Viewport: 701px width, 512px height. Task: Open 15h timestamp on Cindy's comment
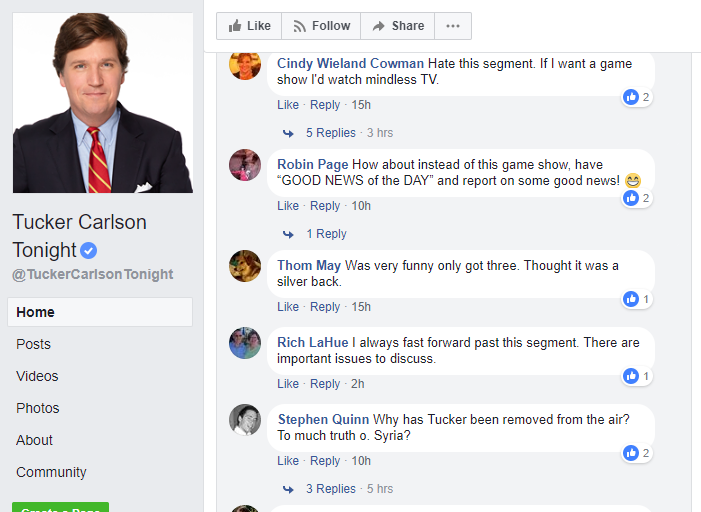[x=361, y=105]
